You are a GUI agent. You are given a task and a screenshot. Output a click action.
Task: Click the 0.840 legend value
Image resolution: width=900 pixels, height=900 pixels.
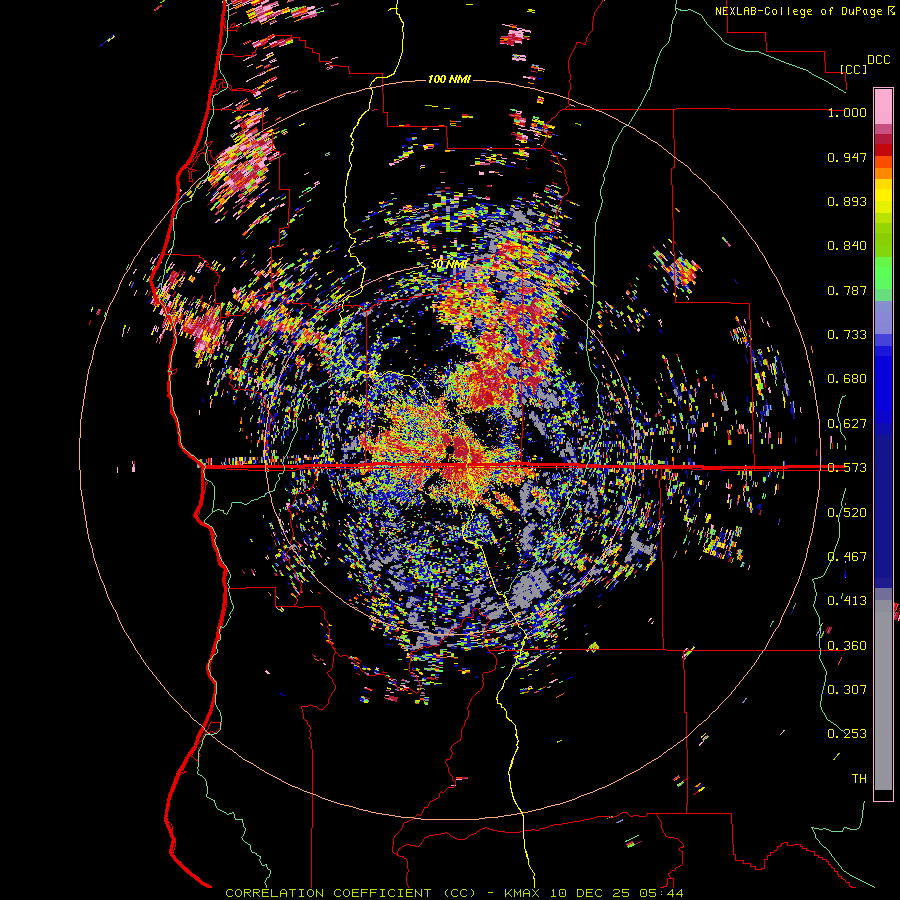[847, 246]
